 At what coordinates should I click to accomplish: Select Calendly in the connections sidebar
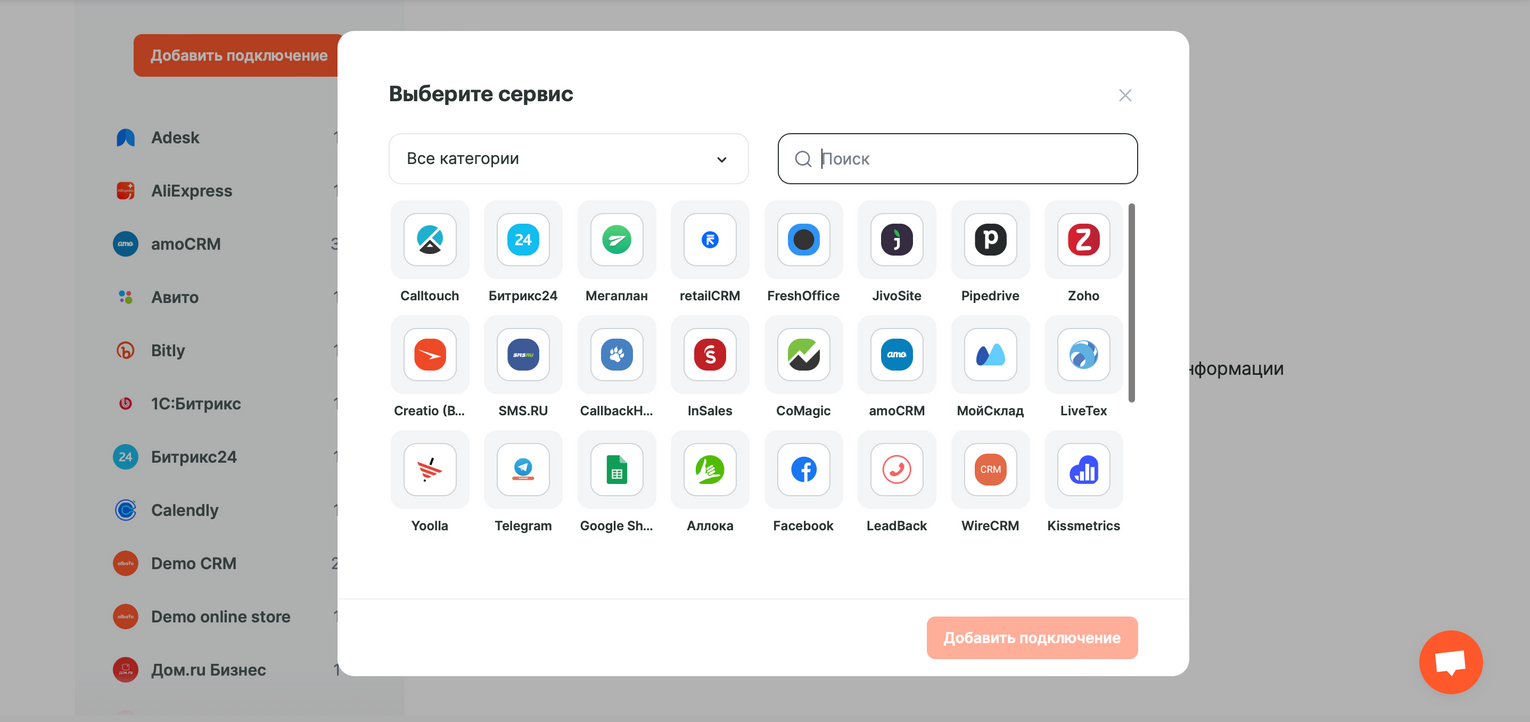(184, 510)
